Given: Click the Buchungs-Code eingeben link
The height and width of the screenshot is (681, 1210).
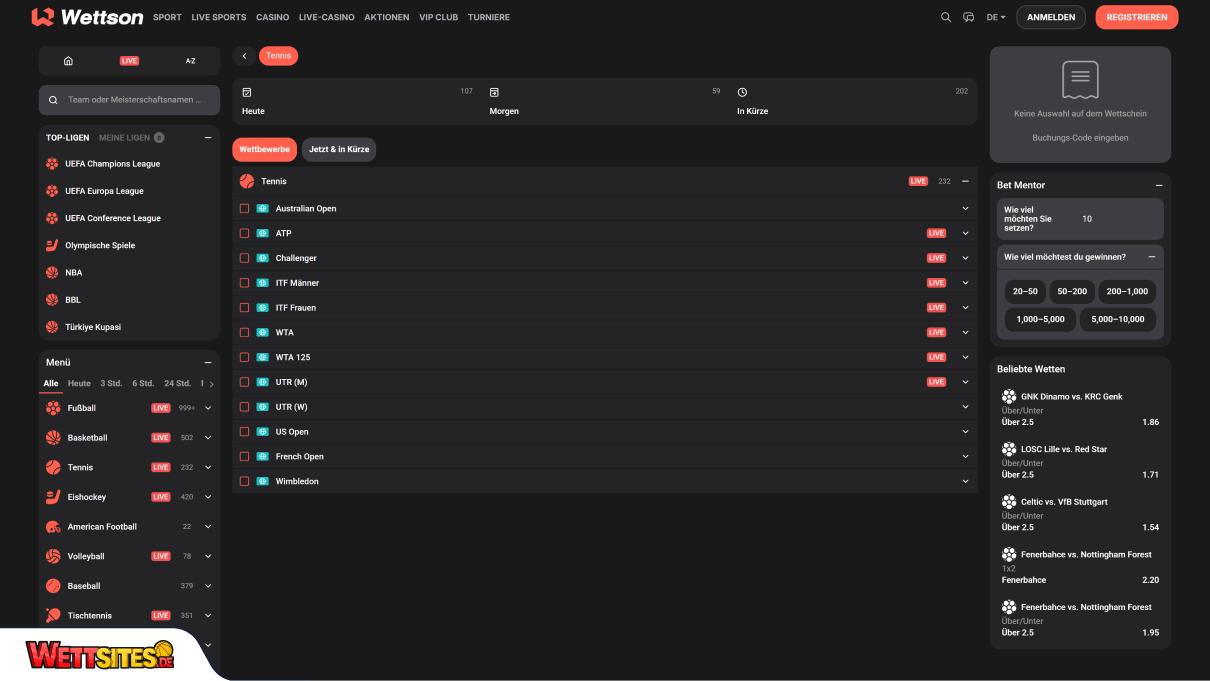Looking at the screenshot, I should point(1080,138).
